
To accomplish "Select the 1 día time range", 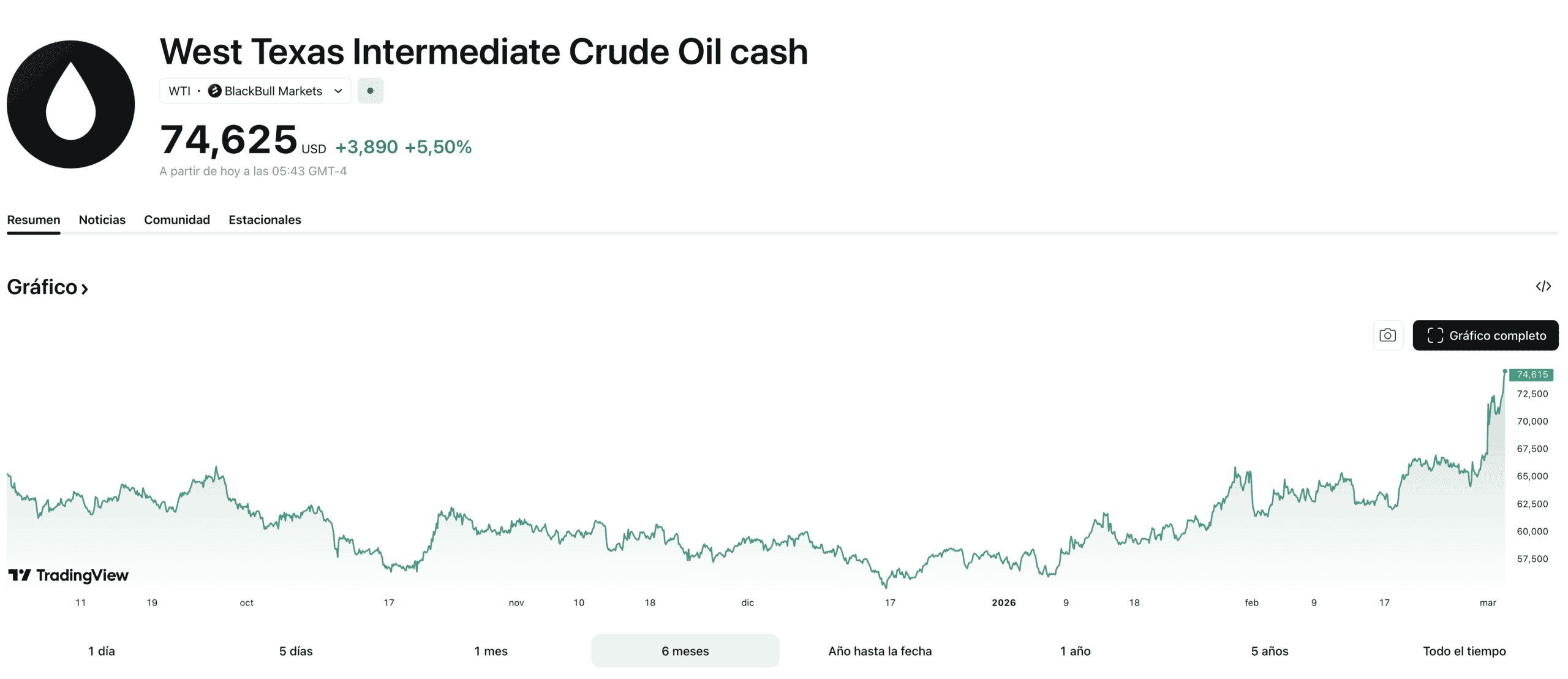I will click(102, 651).
